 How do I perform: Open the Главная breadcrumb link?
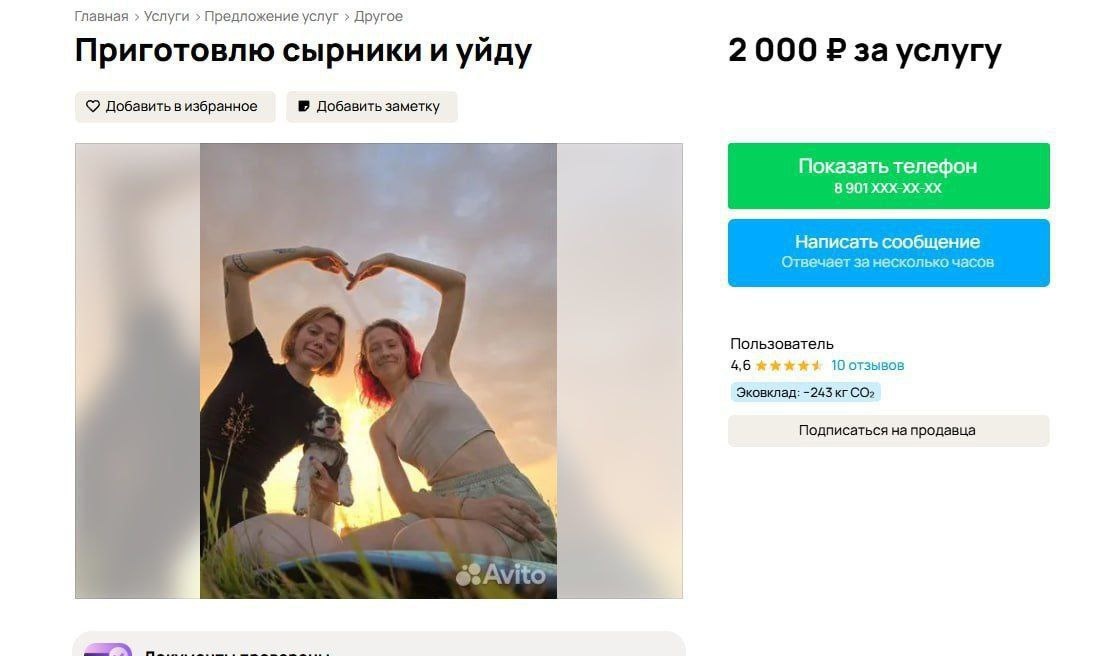pyautogui.click(x=101, y=16)
